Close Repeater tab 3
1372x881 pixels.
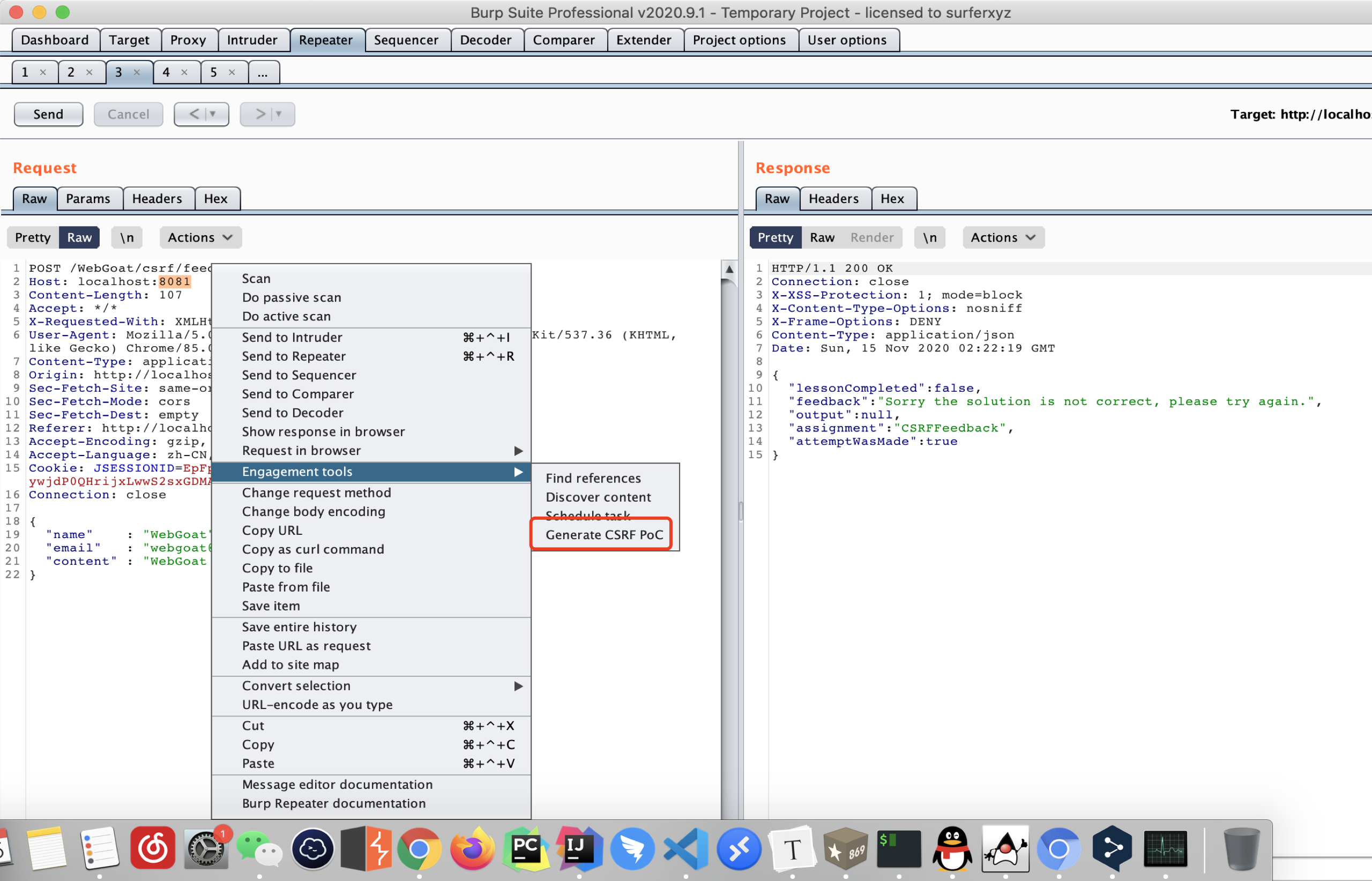[x=137, y=72]
